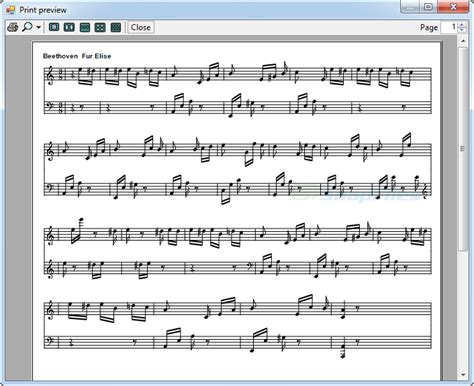Minimize the Print preview window

(x=410, y=6)
